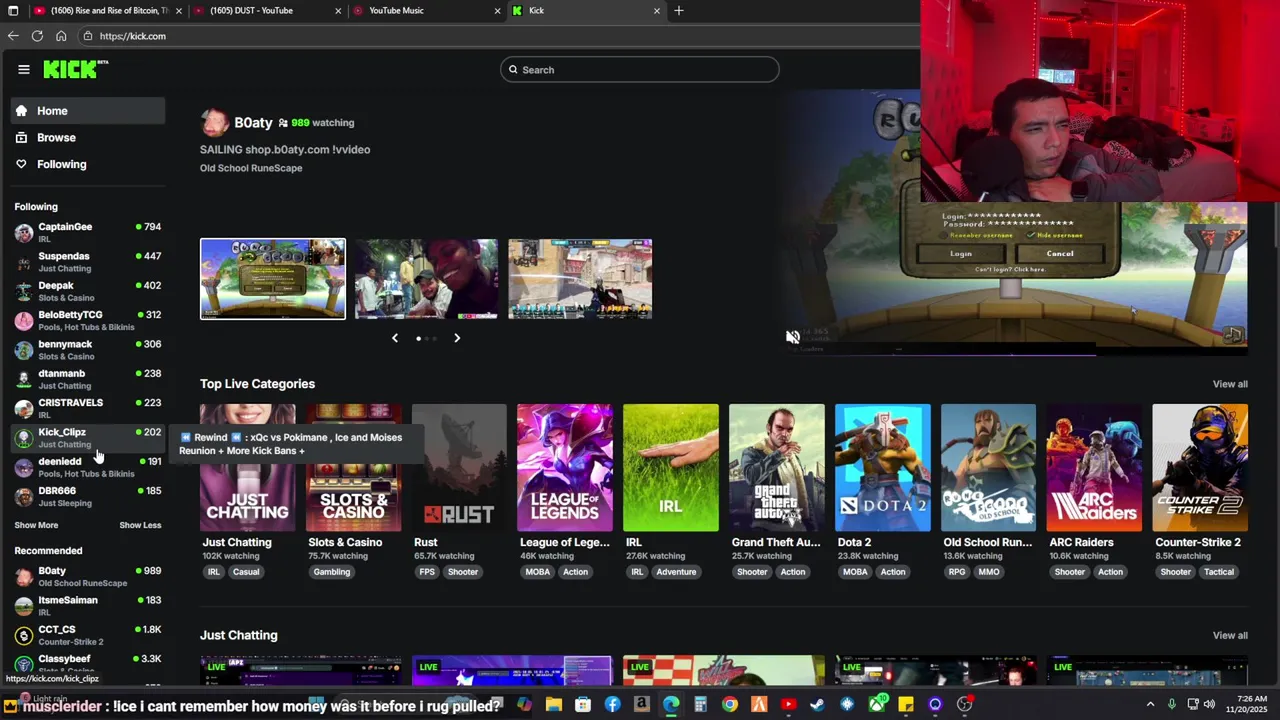Click RPG tag under Old School RuneScape

(956, 572)
